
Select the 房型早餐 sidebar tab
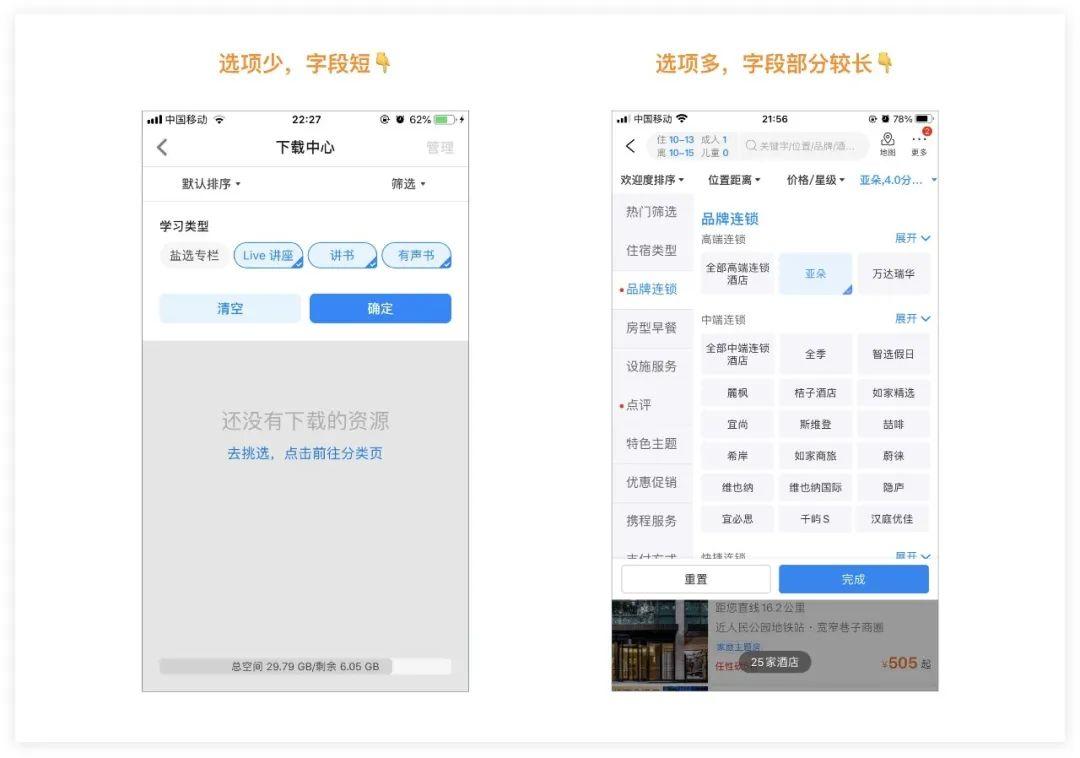tap(652, 328)
